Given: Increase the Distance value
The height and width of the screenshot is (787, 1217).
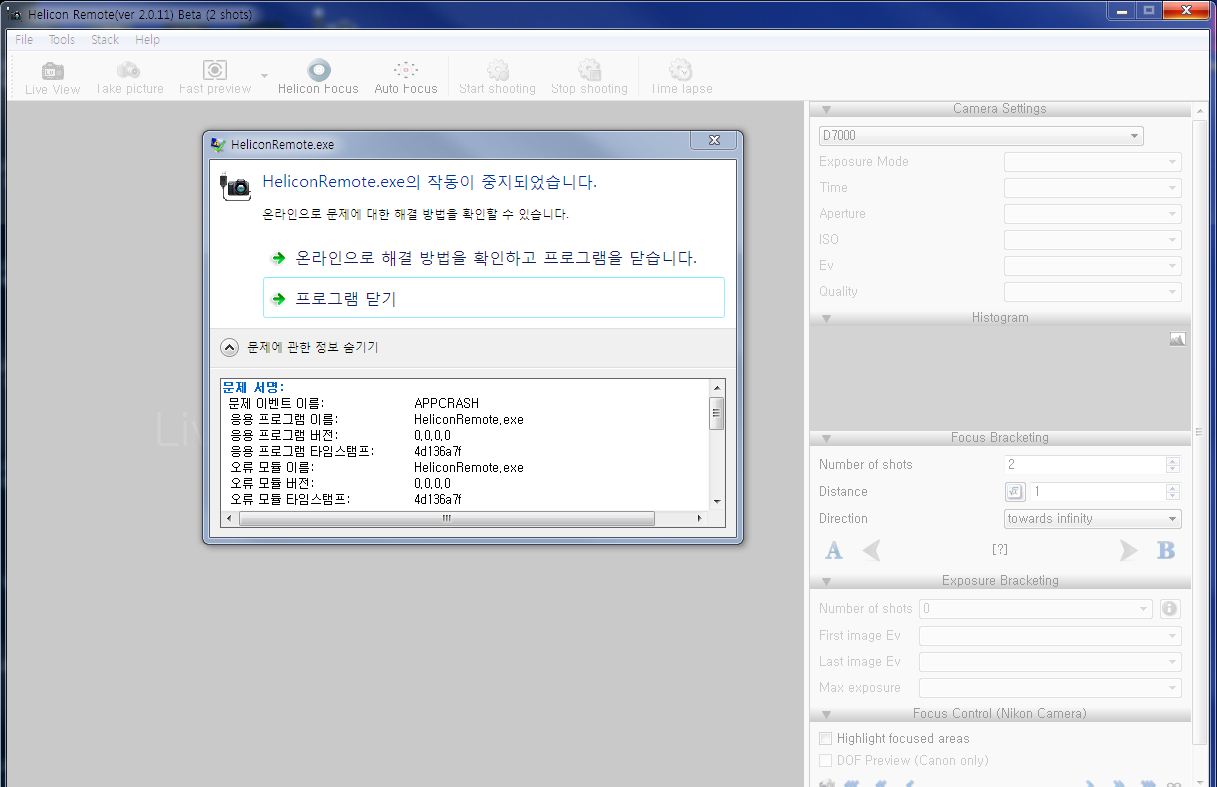Looking at the screenshot, I should tap(1173, 487).
